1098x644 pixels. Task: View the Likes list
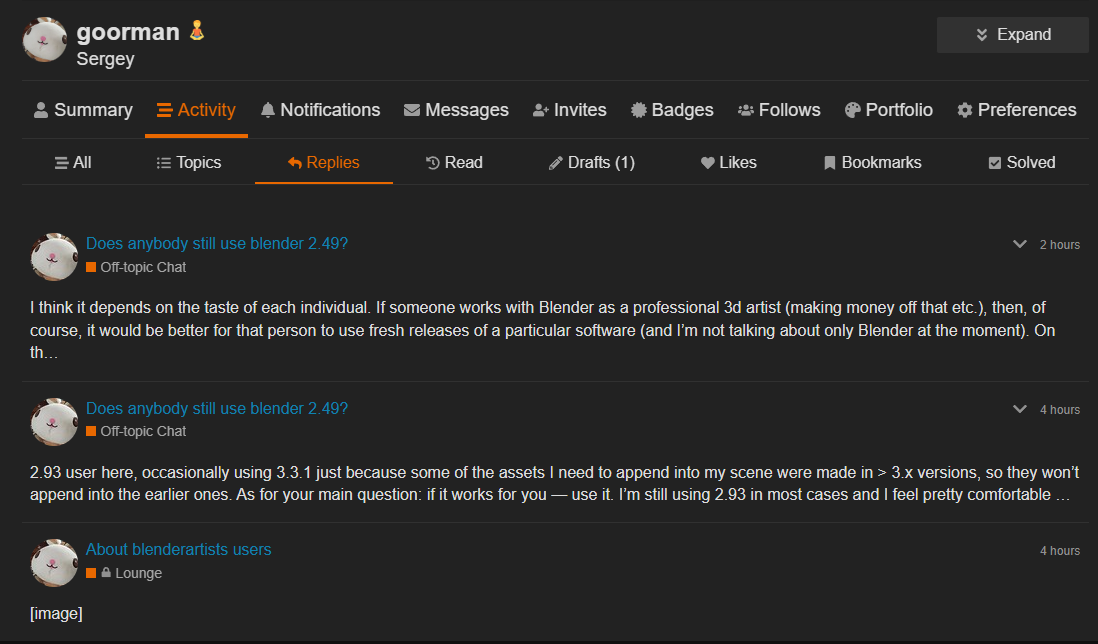728,162
